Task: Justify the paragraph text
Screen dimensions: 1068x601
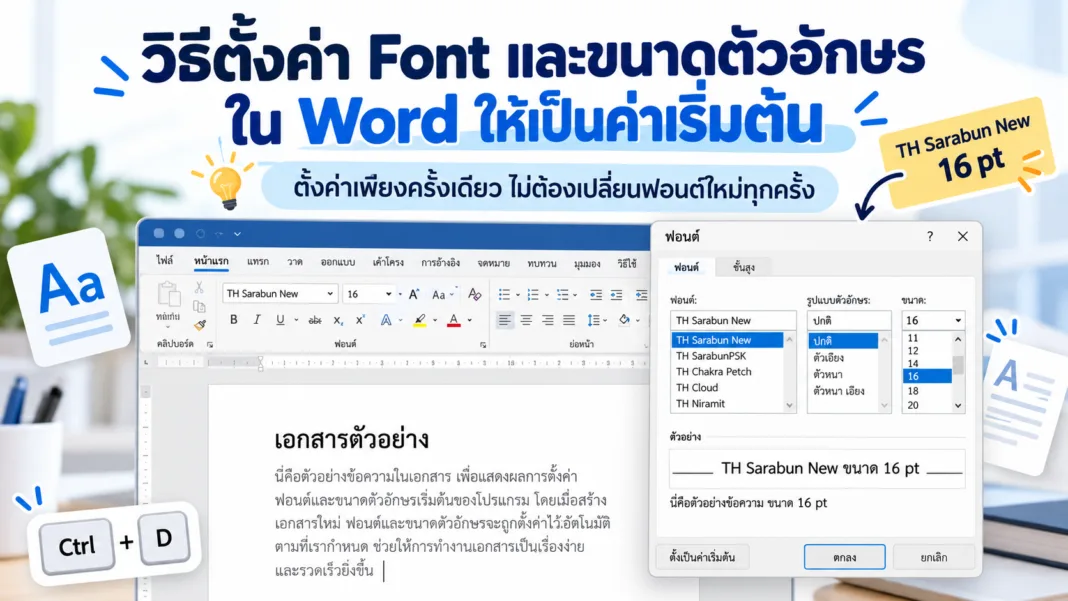Action: [x=569, y=320]
